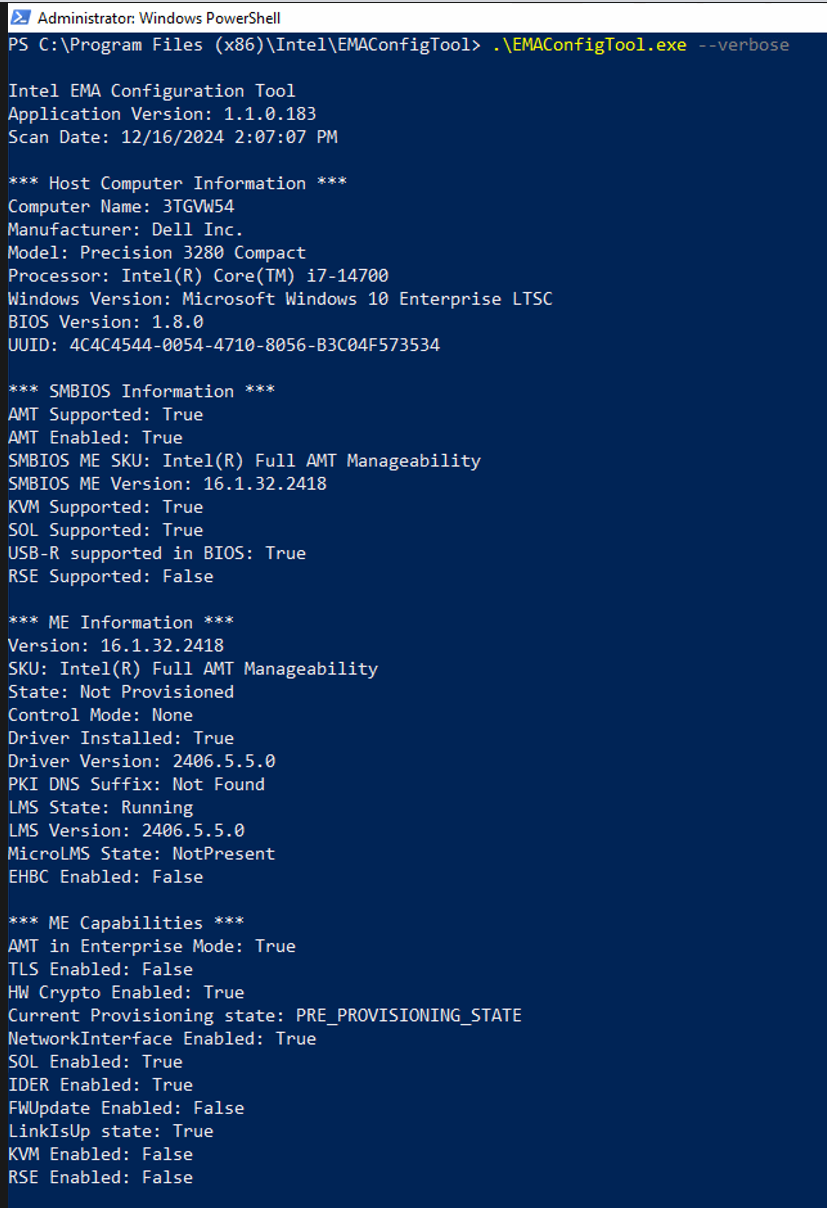Click the Scan Date line
This screenshot has width=827, height=1208.
coord(172,137)
